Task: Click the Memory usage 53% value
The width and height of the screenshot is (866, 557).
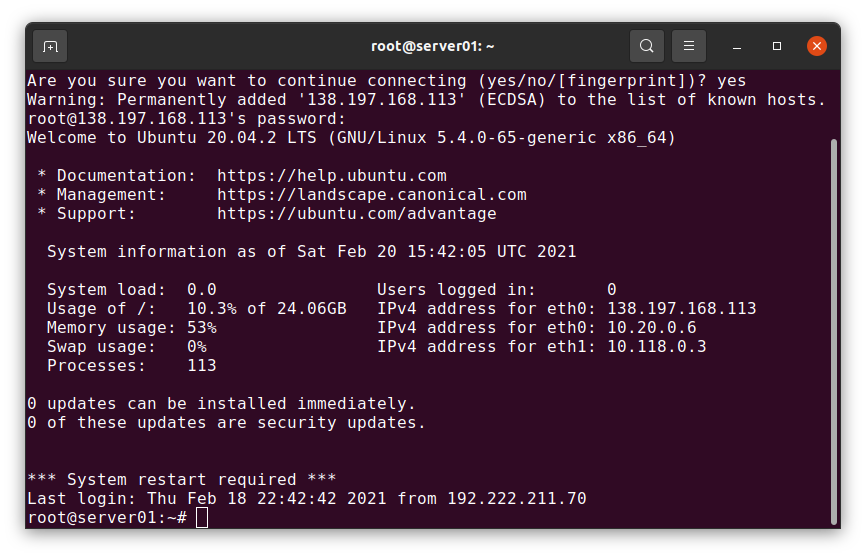Action: (x=202, y=328)
